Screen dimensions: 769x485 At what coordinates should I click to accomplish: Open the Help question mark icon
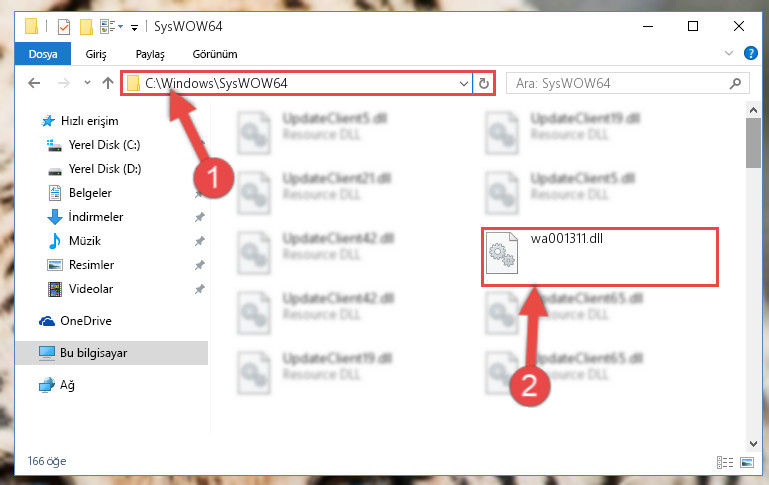pyautogui.click(x=750, y=53)
